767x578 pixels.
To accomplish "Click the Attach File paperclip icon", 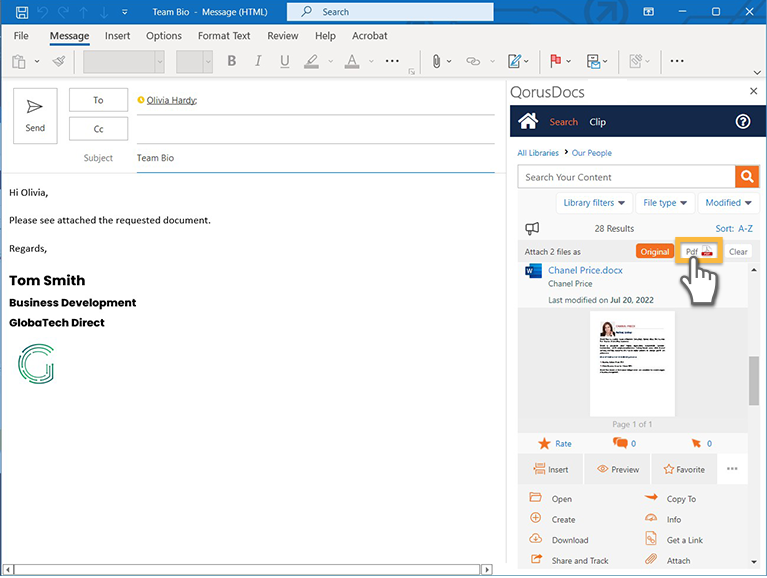I will click(436, 61).
